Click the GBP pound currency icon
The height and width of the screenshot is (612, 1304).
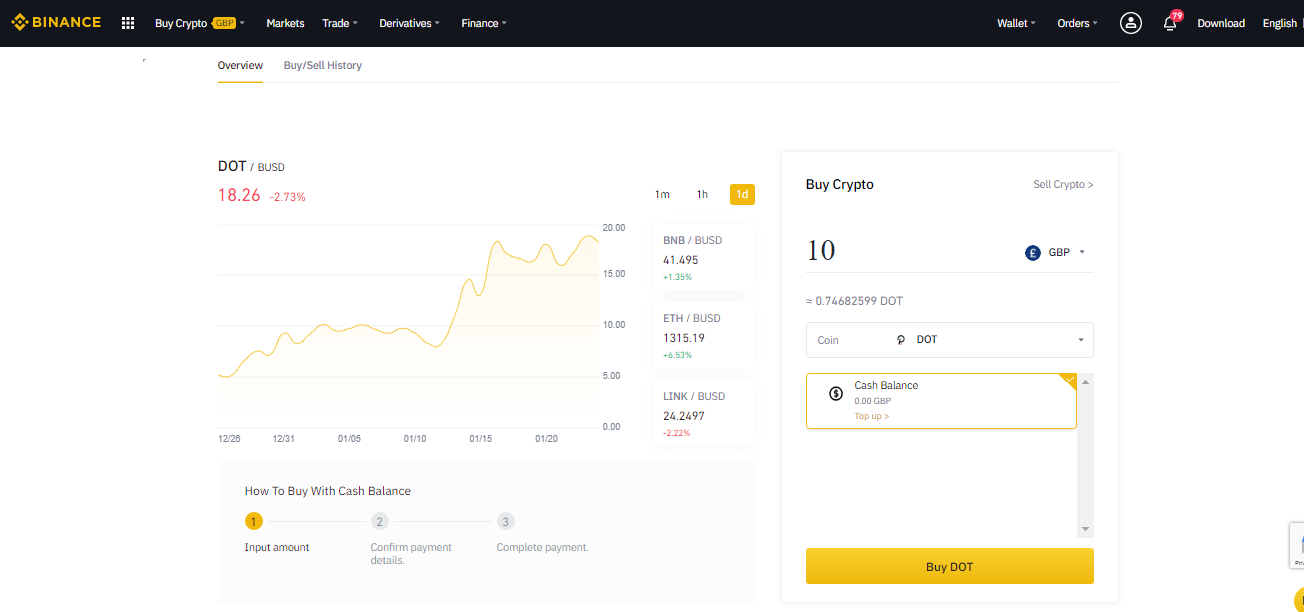(1033, 253)
